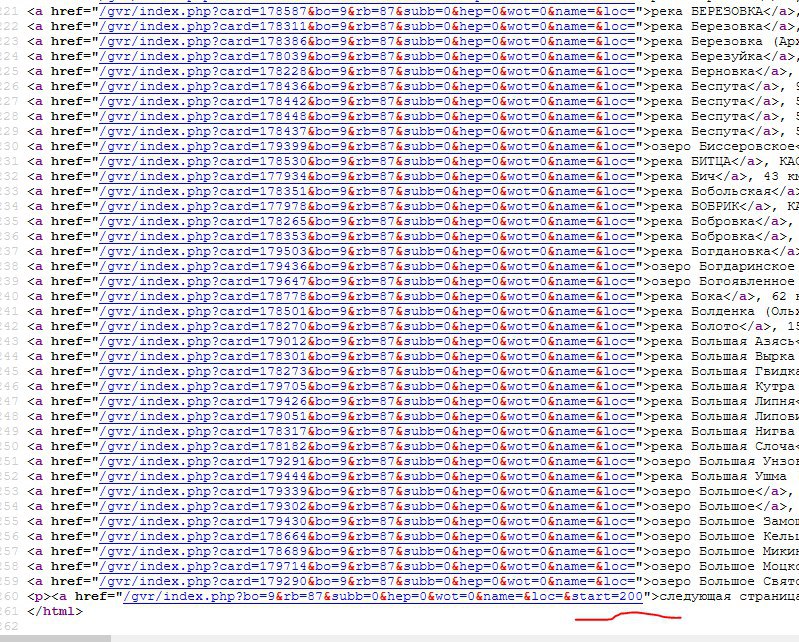Open the link with card=179705

[x=367, y=386]
